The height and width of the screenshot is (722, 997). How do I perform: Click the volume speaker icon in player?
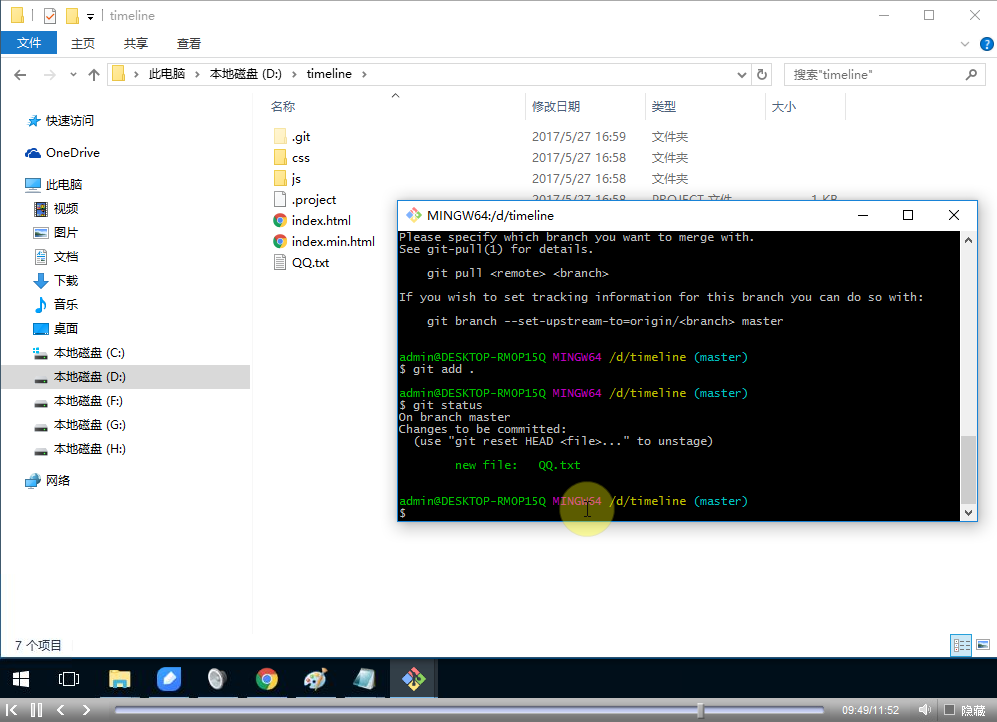coord(926,710)
